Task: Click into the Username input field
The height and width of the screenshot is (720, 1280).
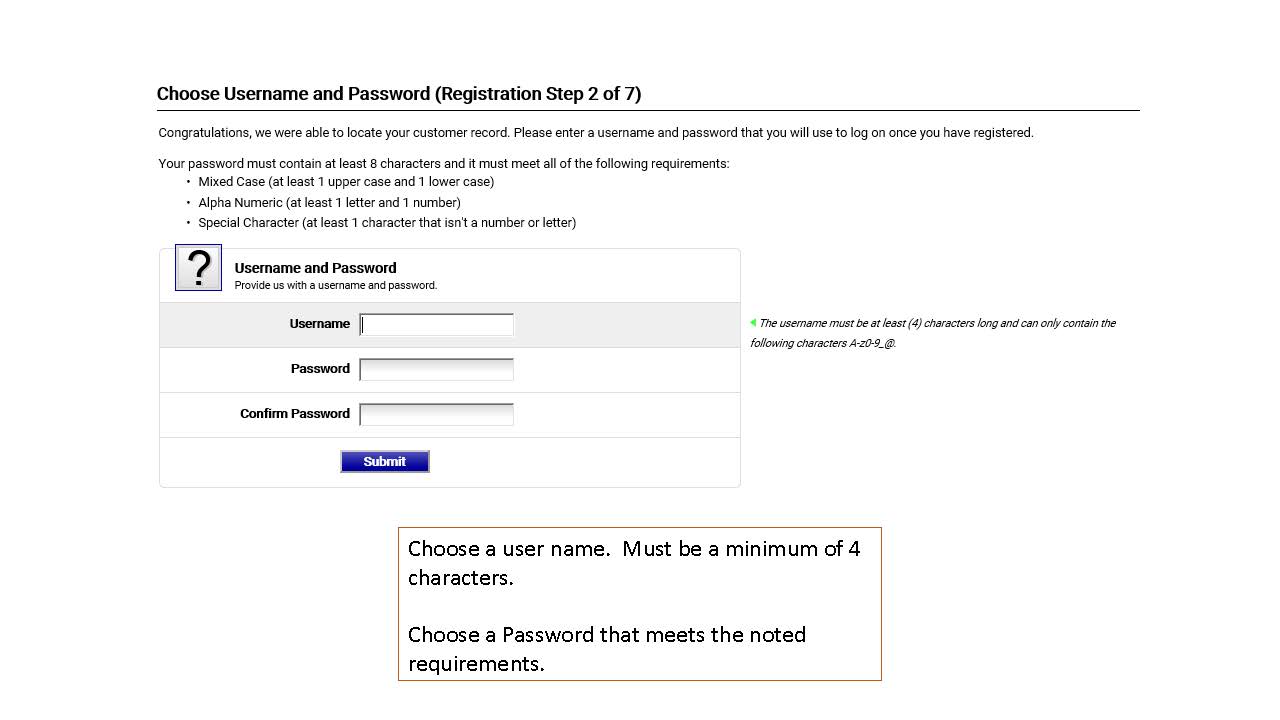Action: (436, 324)
